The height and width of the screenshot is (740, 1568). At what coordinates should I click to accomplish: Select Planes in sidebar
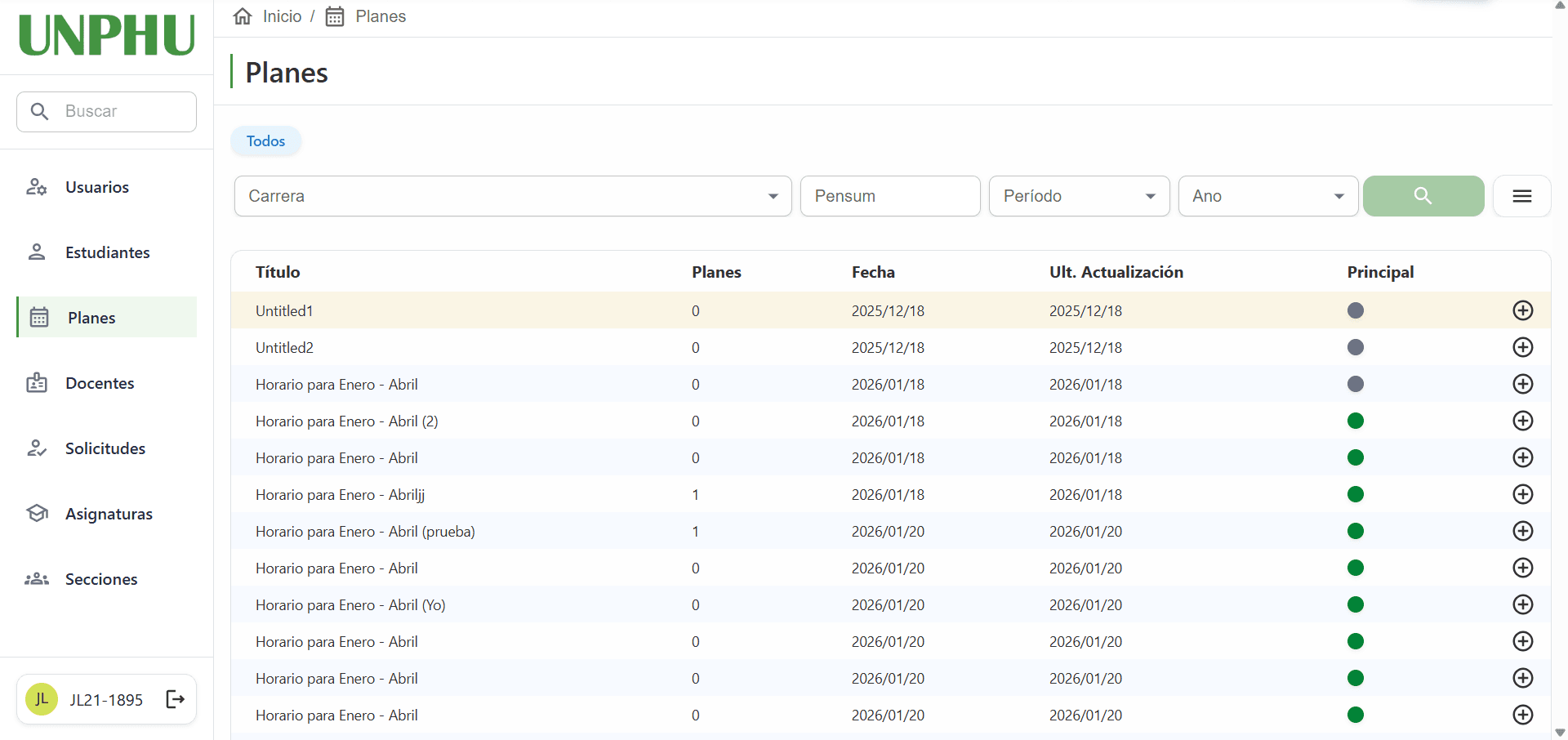click(x=106, y=318)
